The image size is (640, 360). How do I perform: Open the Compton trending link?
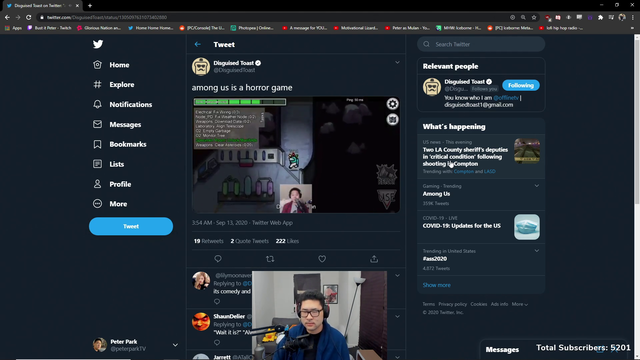coord(464,171)
